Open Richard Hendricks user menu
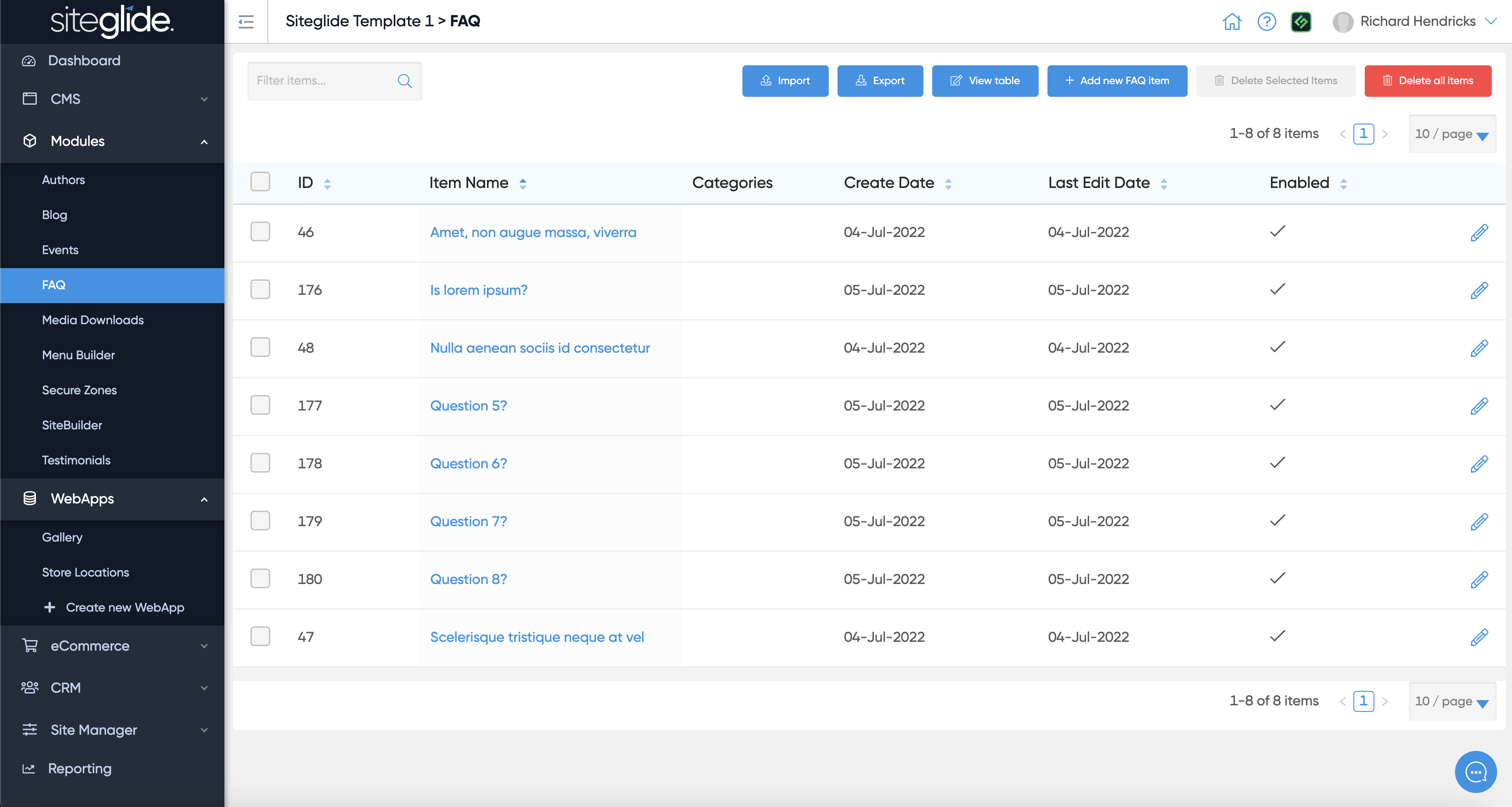 [x=1417, y=22]
